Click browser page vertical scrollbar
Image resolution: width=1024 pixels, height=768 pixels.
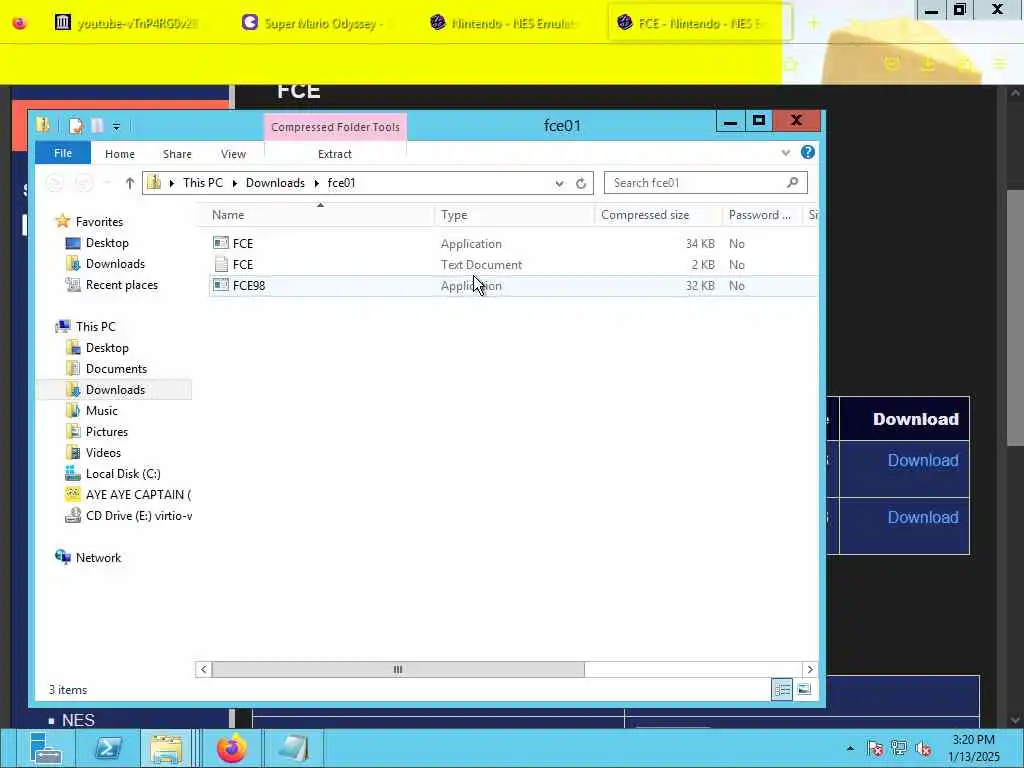click(x=1015, y=318)
